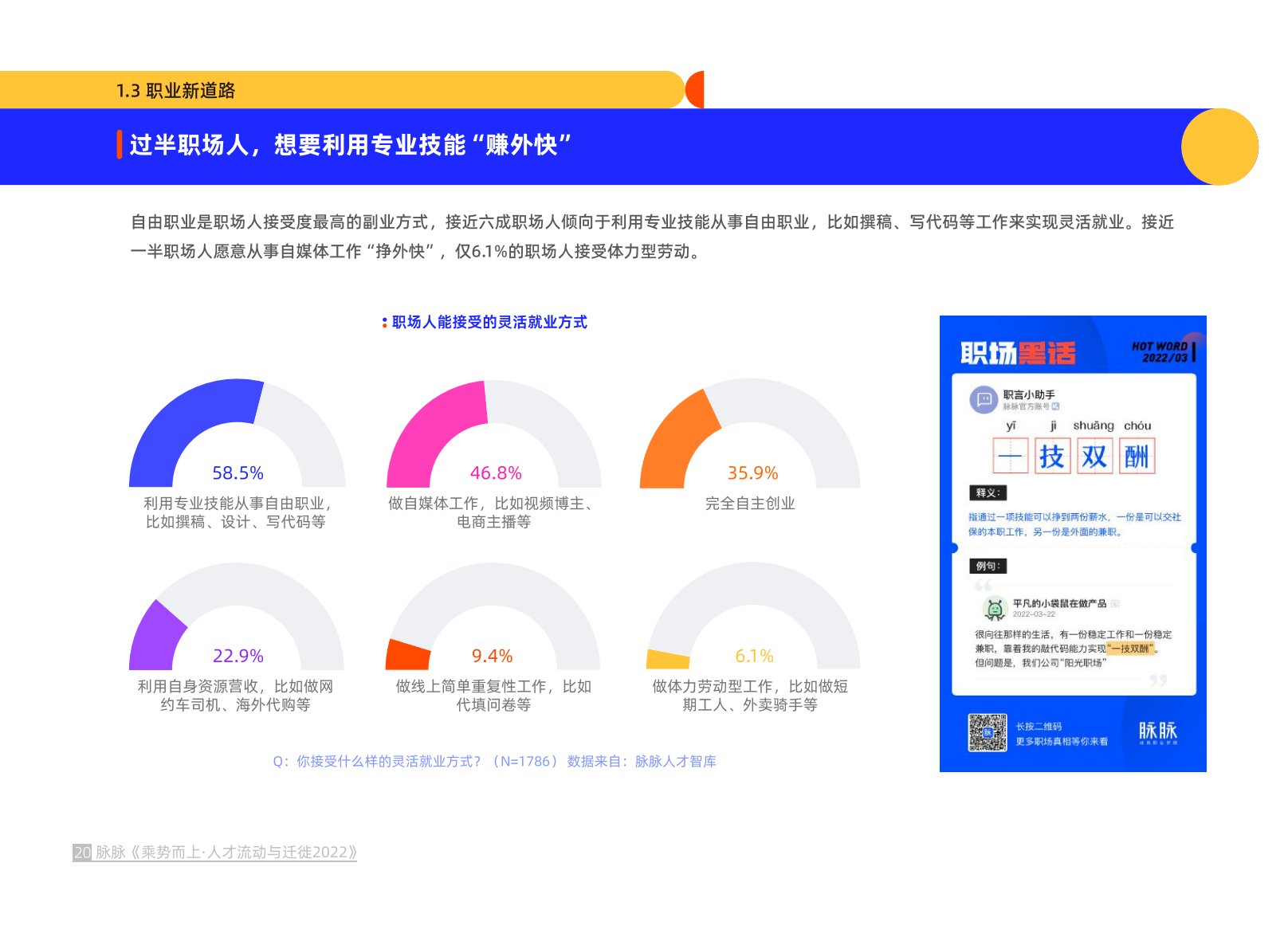The width and height of the screenshot is (1288, 949).
Task: Click the yellow 6.1% gauge segment
Action: tap(667, 660)
